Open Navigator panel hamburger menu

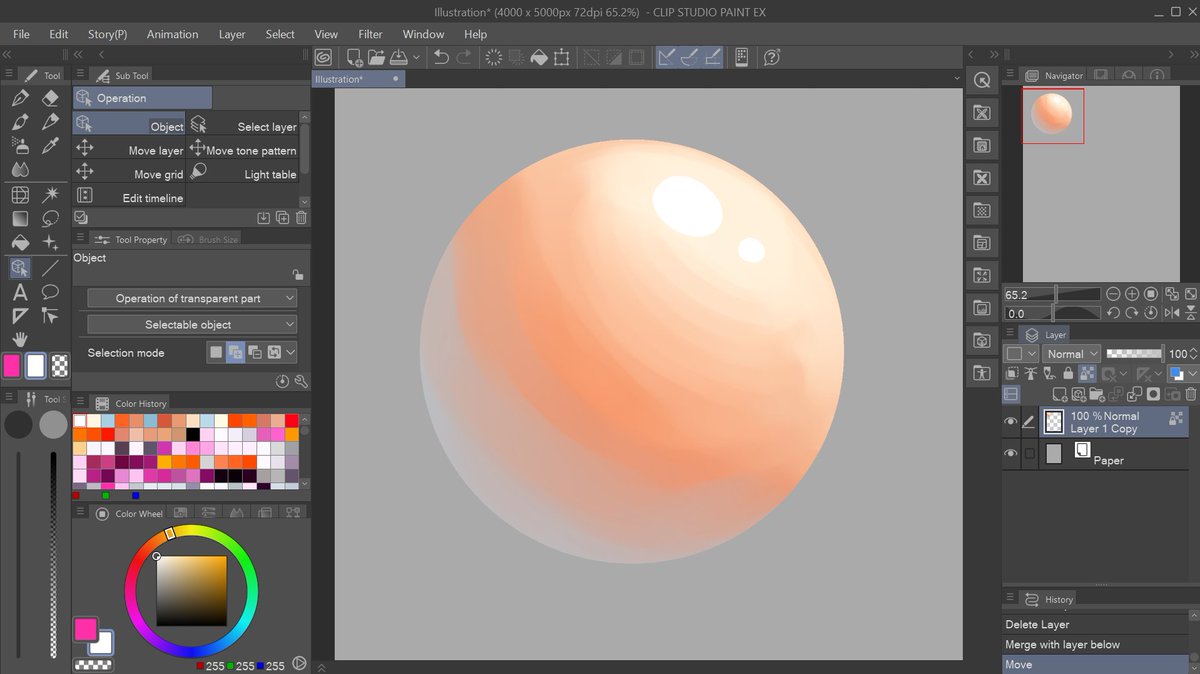1009,75
